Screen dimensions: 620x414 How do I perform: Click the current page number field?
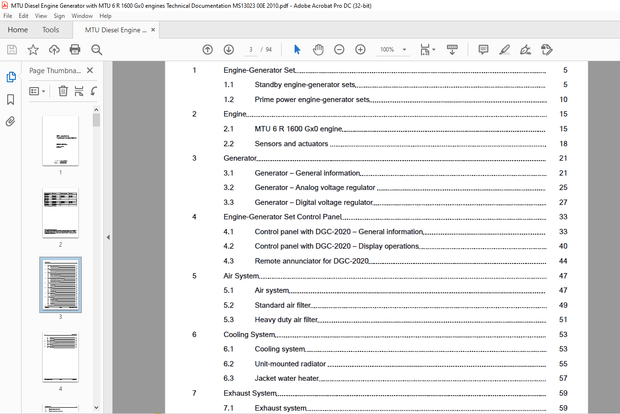(250, 49)
